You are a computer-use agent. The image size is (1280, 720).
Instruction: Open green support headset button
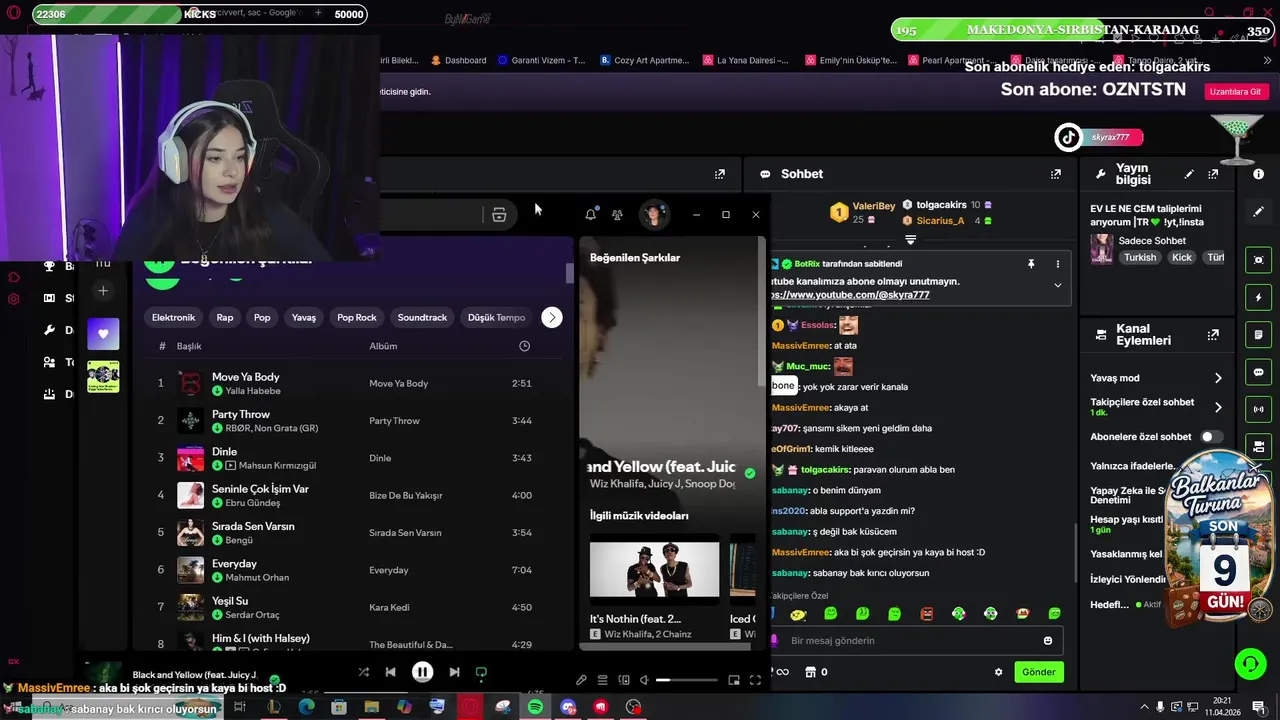pyautogui.click(x=1249, y=663)
